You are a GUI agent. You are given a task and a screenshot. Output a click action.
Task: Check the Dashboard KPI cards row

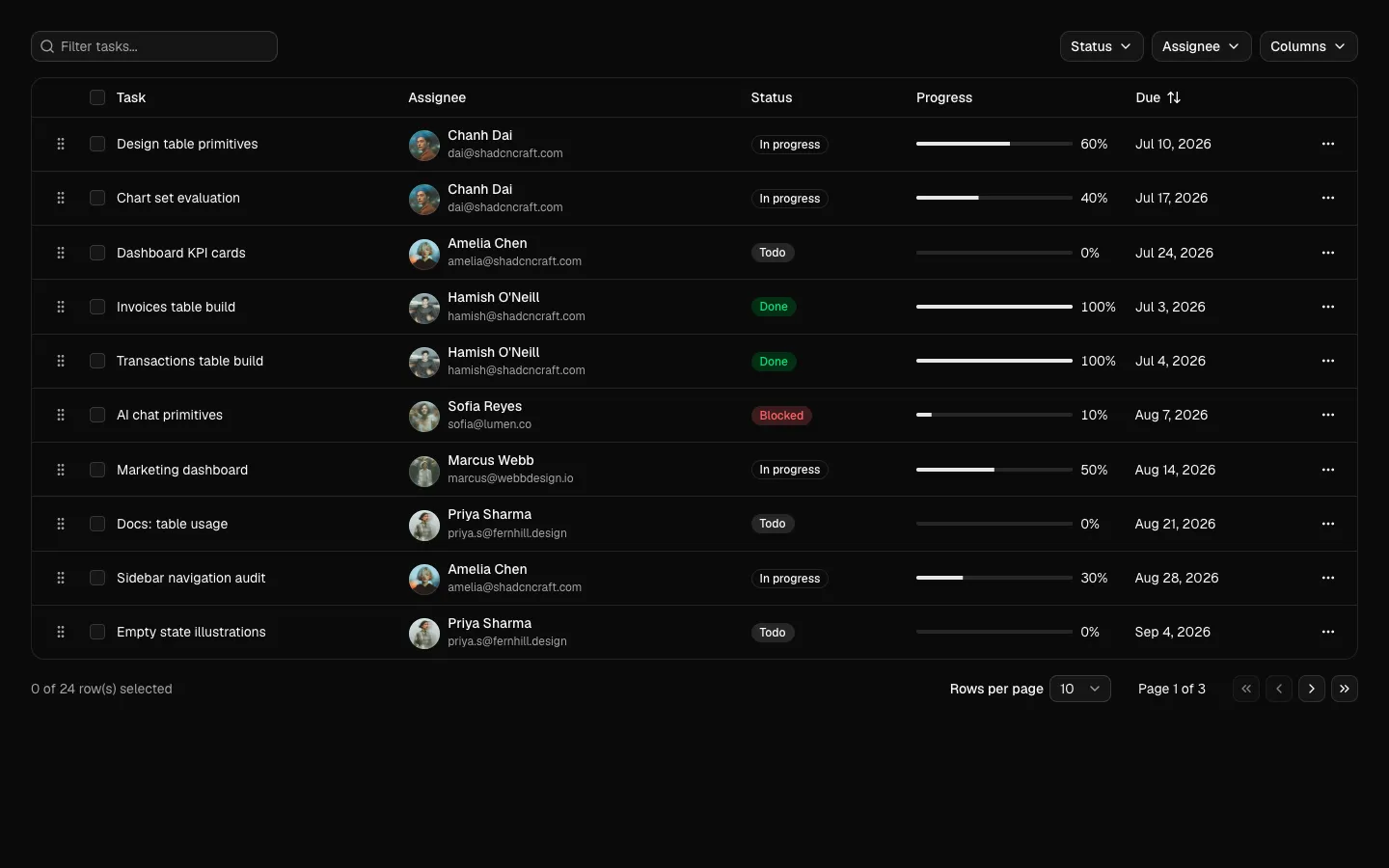pyautogui.click(x=97, y=253)
